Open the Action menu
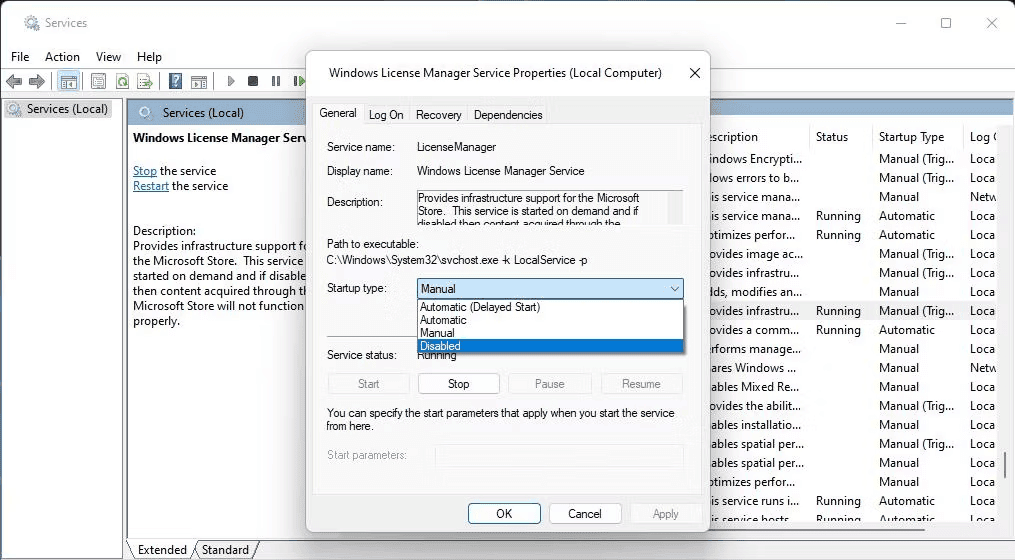 pyautogui.click(x=62, y=57)
